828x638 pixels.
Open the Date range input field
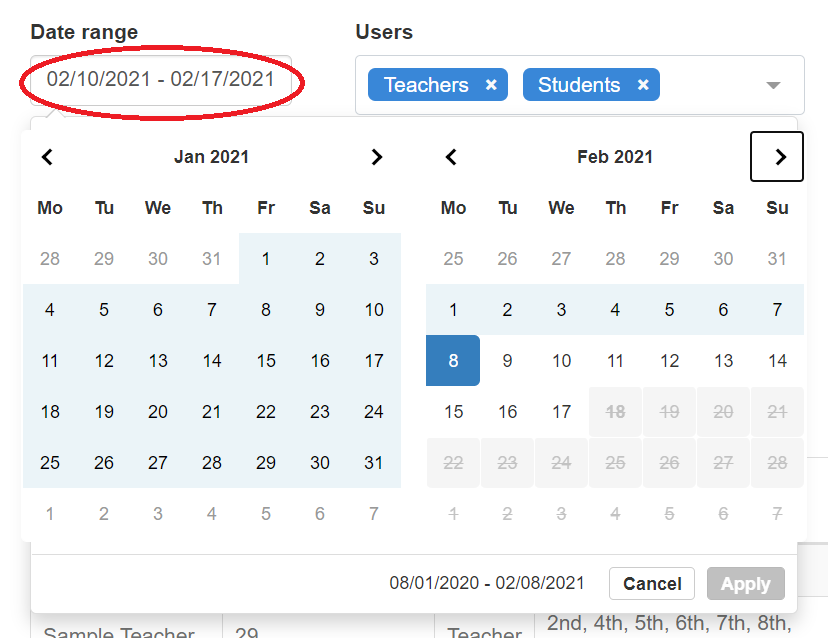click(x=161, y=80)
